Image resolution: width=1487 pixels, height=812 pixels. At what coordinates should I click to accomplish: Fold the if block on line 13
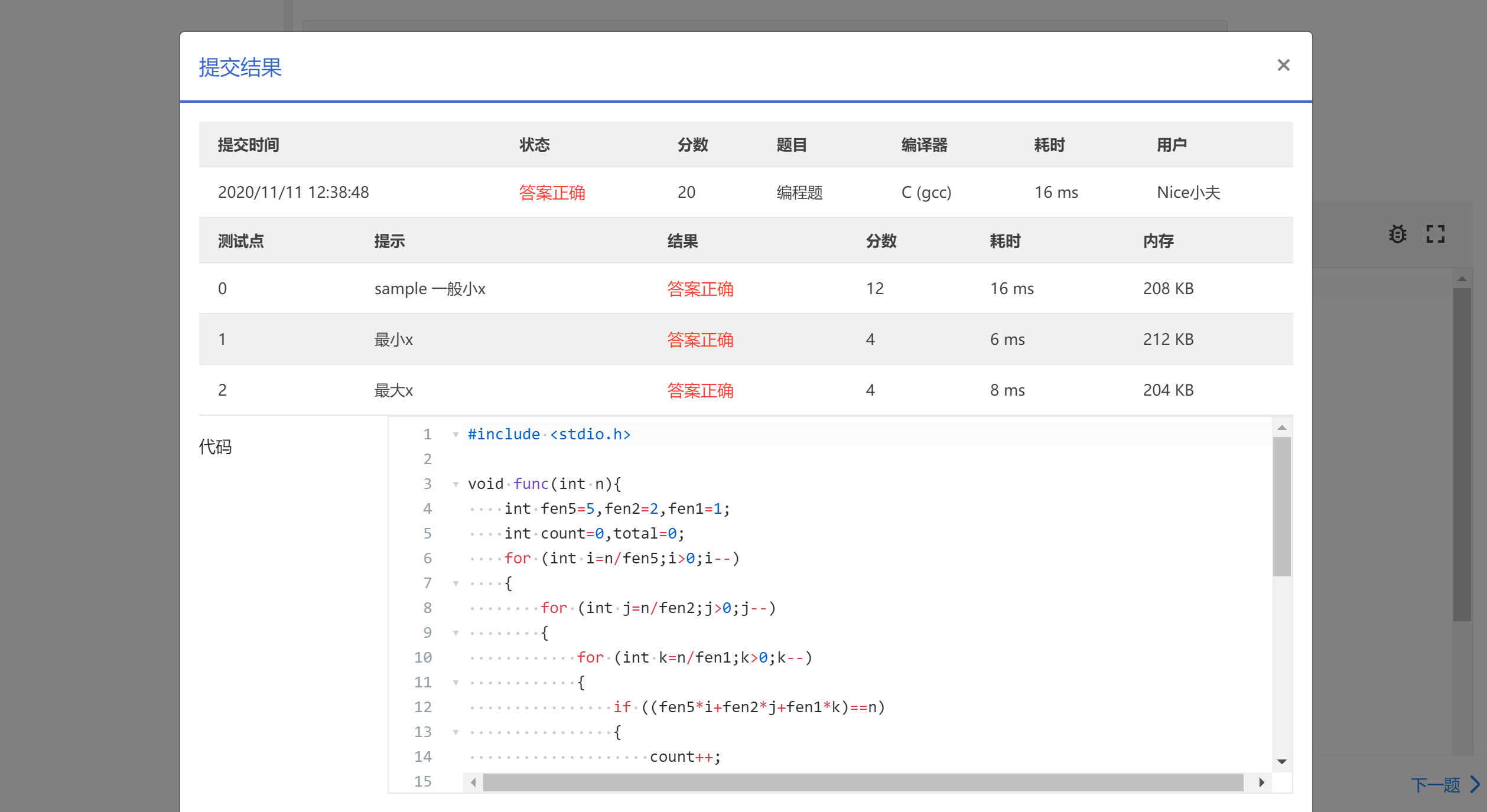click(x=455, y=732)
